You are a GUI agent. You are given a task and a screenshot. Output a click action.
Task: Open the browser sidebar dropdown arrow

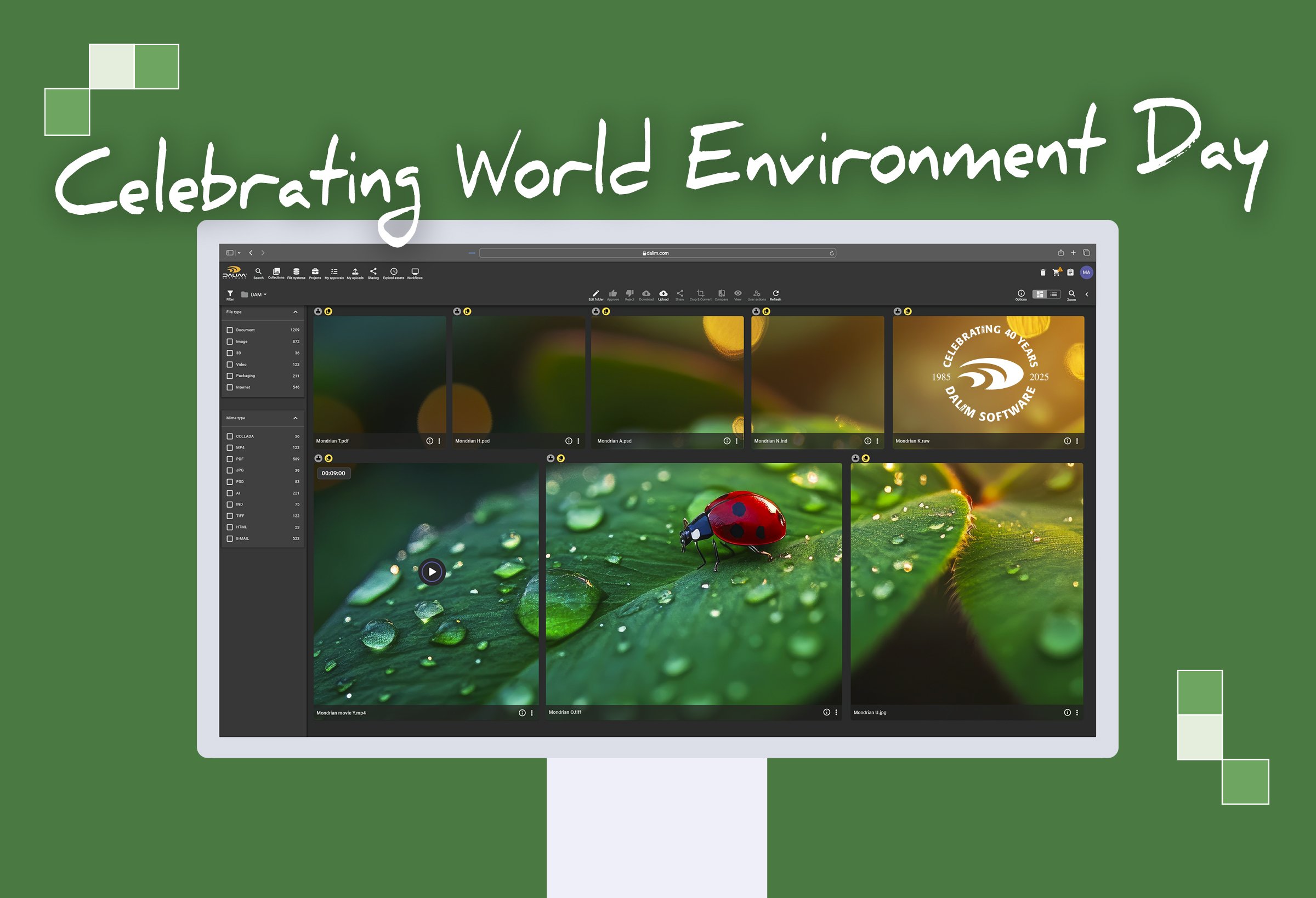pyautogui.click(x=239, y=253)
